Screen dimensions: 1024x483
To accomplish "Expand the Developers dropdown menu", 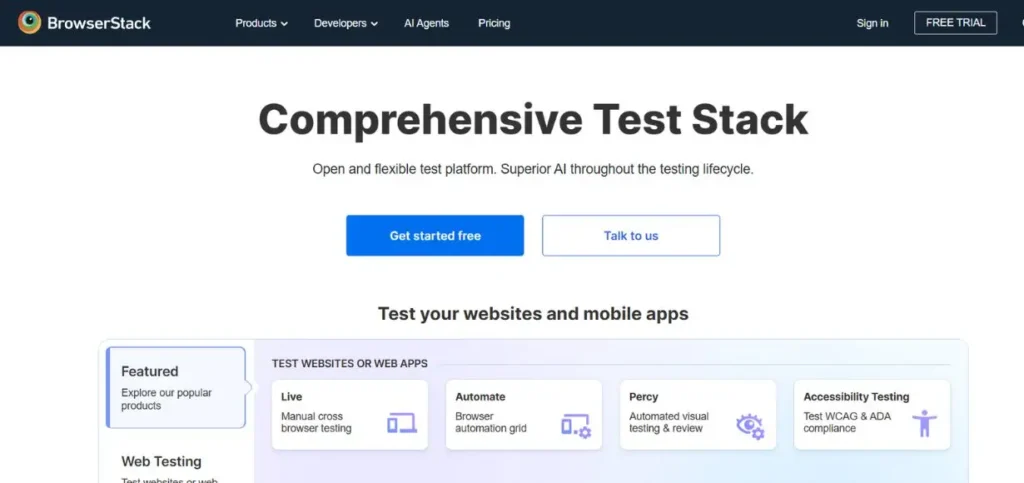I will click(x=345, y=23).
